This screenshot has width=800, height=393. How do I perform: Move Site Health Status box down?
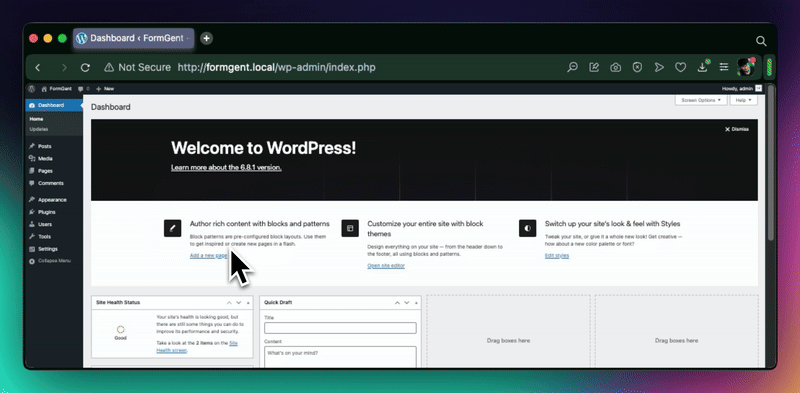click(238, 303)
